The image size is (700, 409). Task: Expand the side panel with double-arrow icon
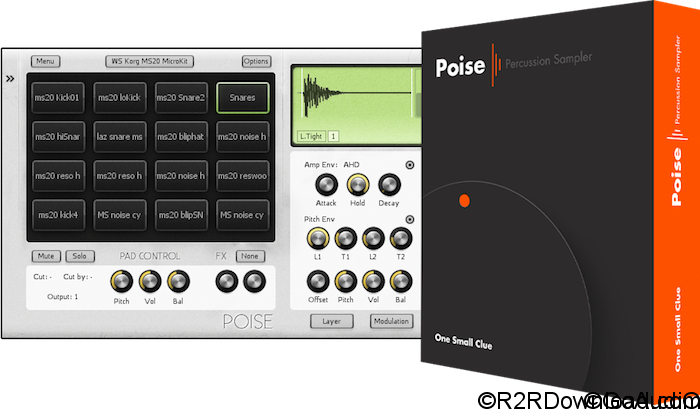pyautogui.click(x=10, y=79)
